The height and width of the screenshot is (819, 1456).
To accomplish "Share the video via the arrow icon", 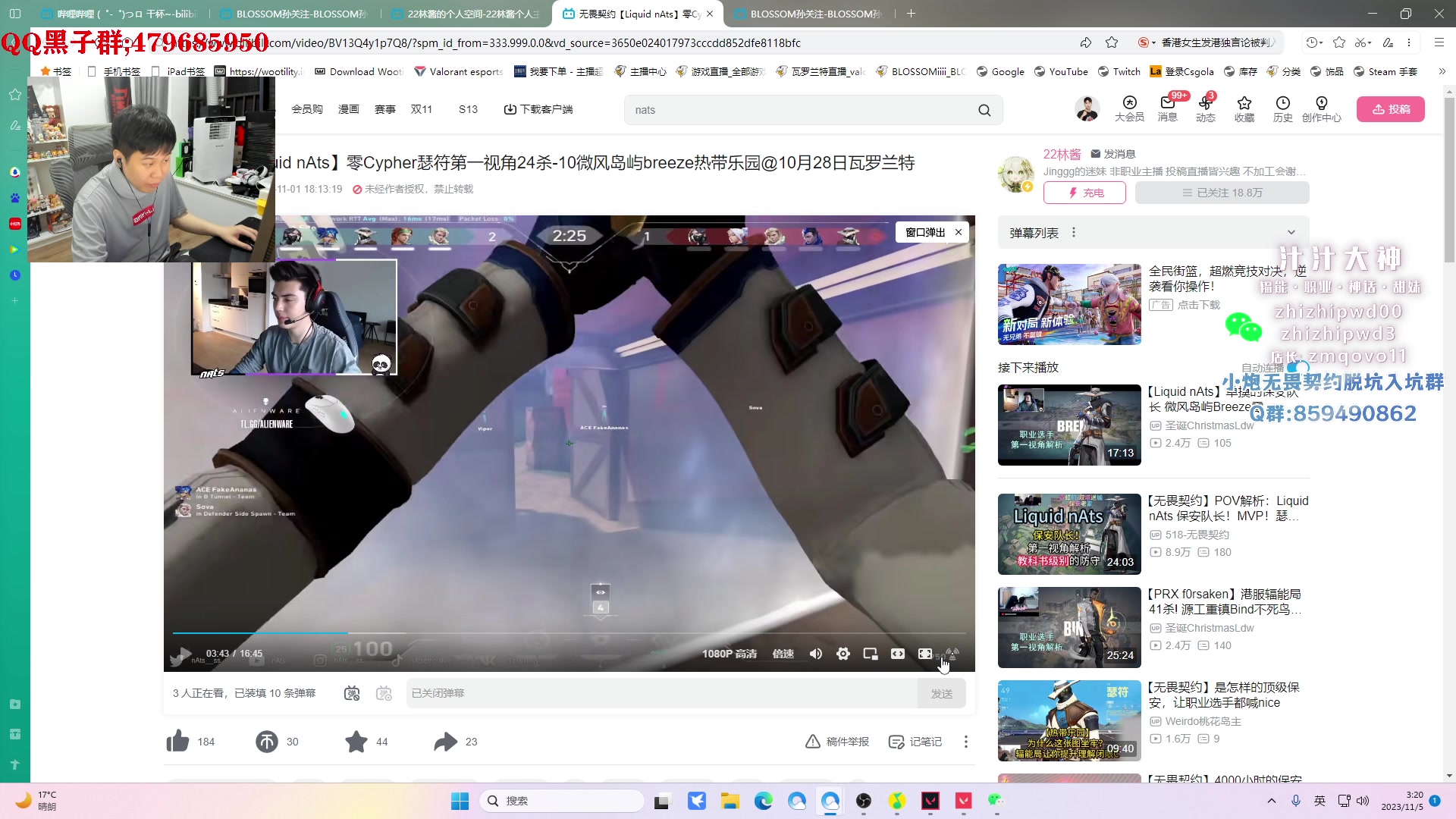I will [x=446, y=741].
